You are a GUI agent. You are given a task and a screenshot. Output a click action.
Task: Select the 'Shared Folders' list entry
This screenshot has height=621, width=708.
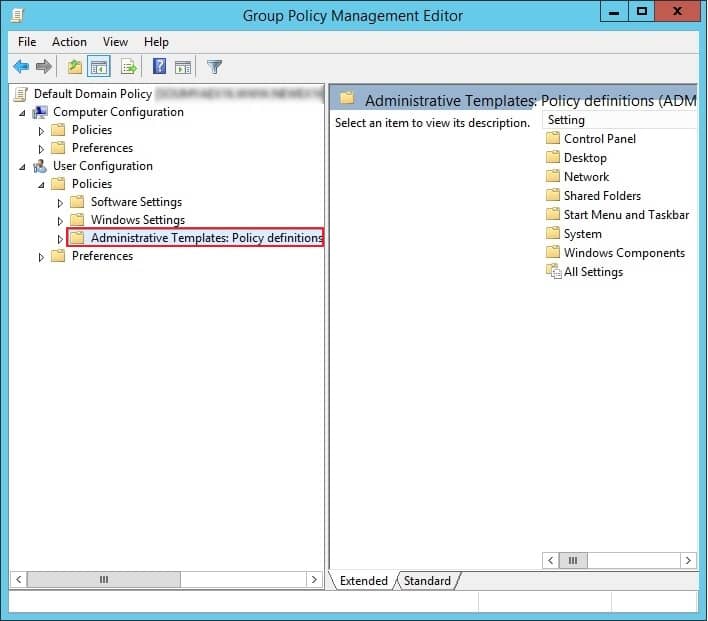[x=602, y=196]
